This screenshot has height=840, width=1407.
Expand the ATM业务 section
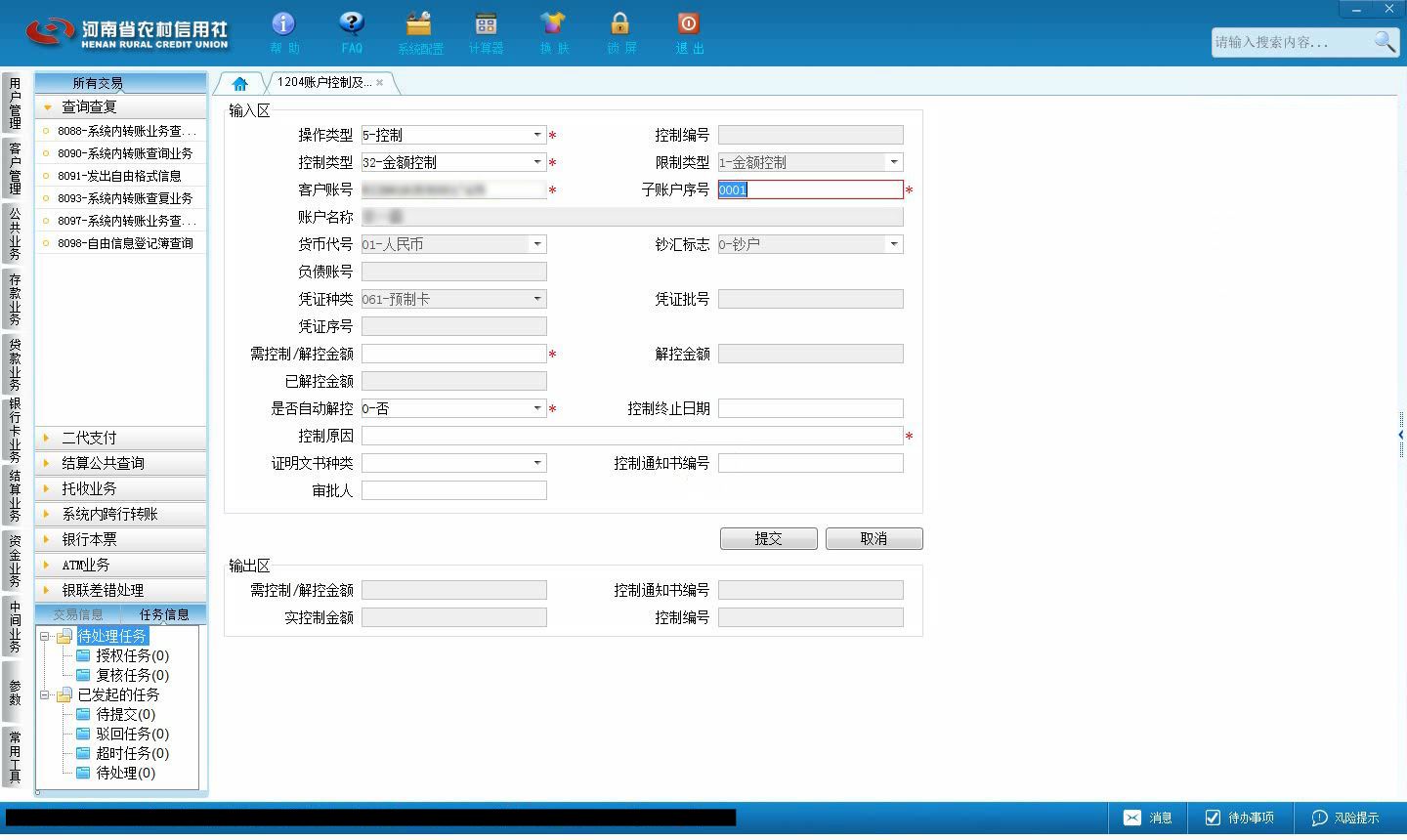[x=121, y=565]
